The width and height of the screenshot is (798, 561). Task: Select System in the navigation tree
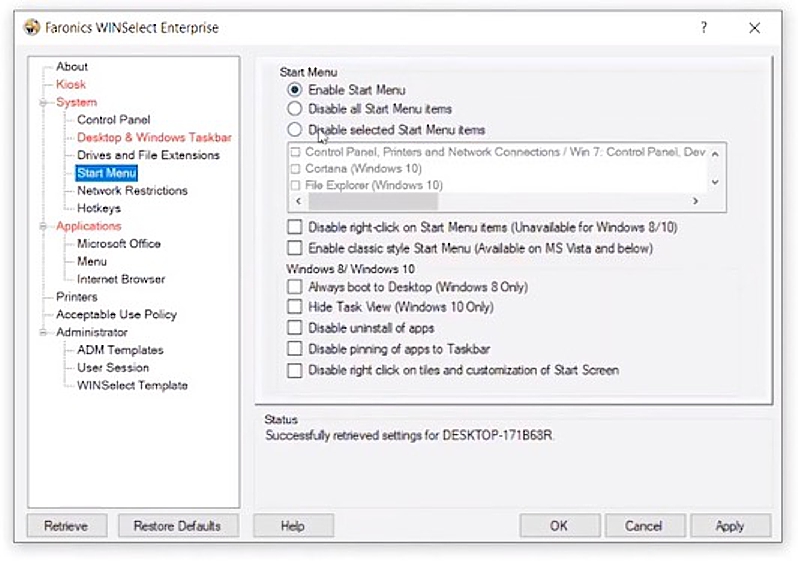[76, 102]
